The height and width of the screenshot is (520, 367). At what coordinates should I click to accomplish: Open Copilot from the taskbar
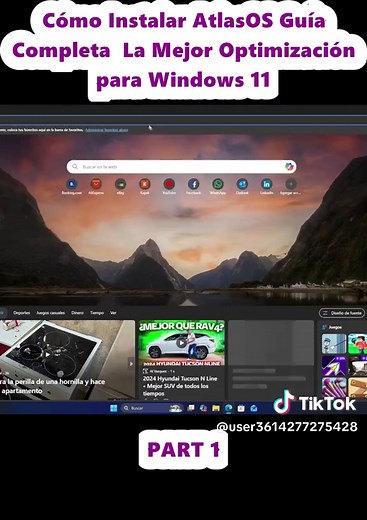203,408
